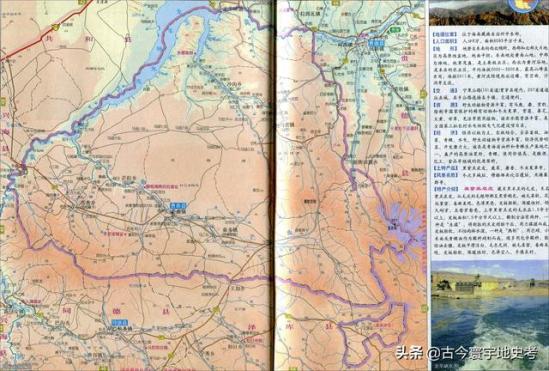
Task: Click the blue county seat label at upper right
Action: click(x=376, y=43)
